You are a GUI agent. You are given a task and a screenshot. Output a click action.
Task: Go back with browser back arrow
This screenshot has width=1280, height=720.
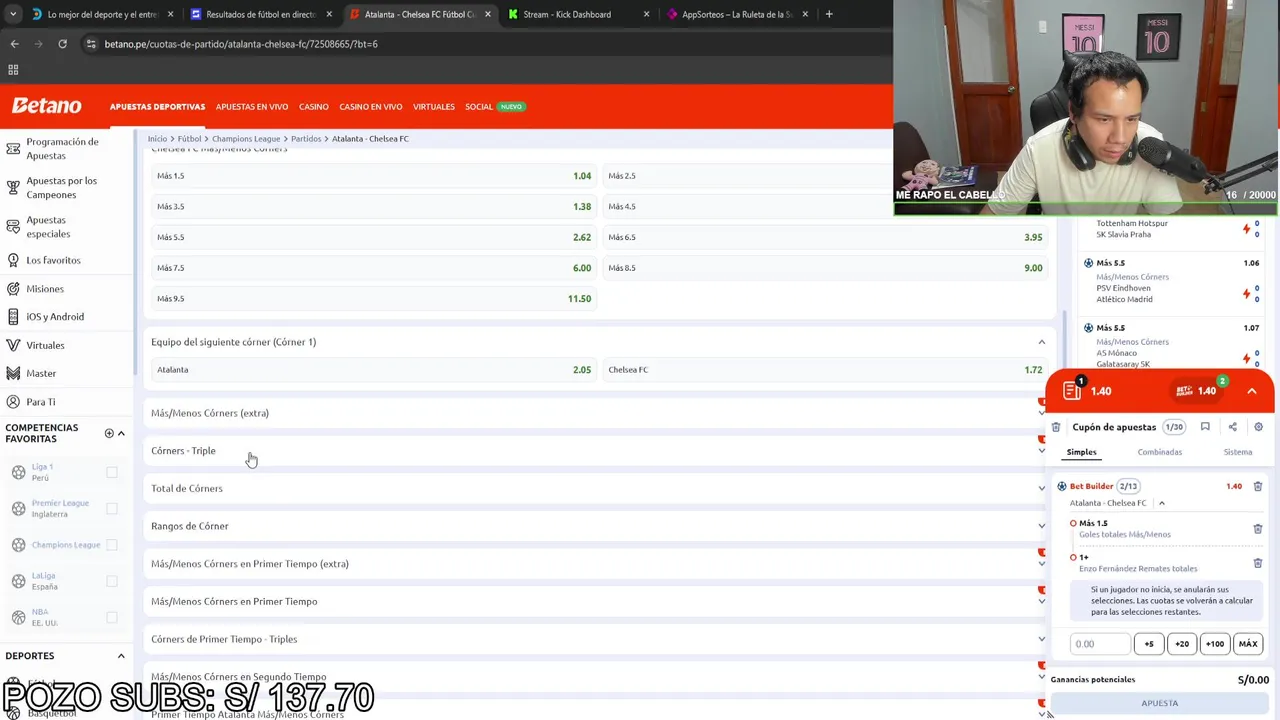pos(14,44)
